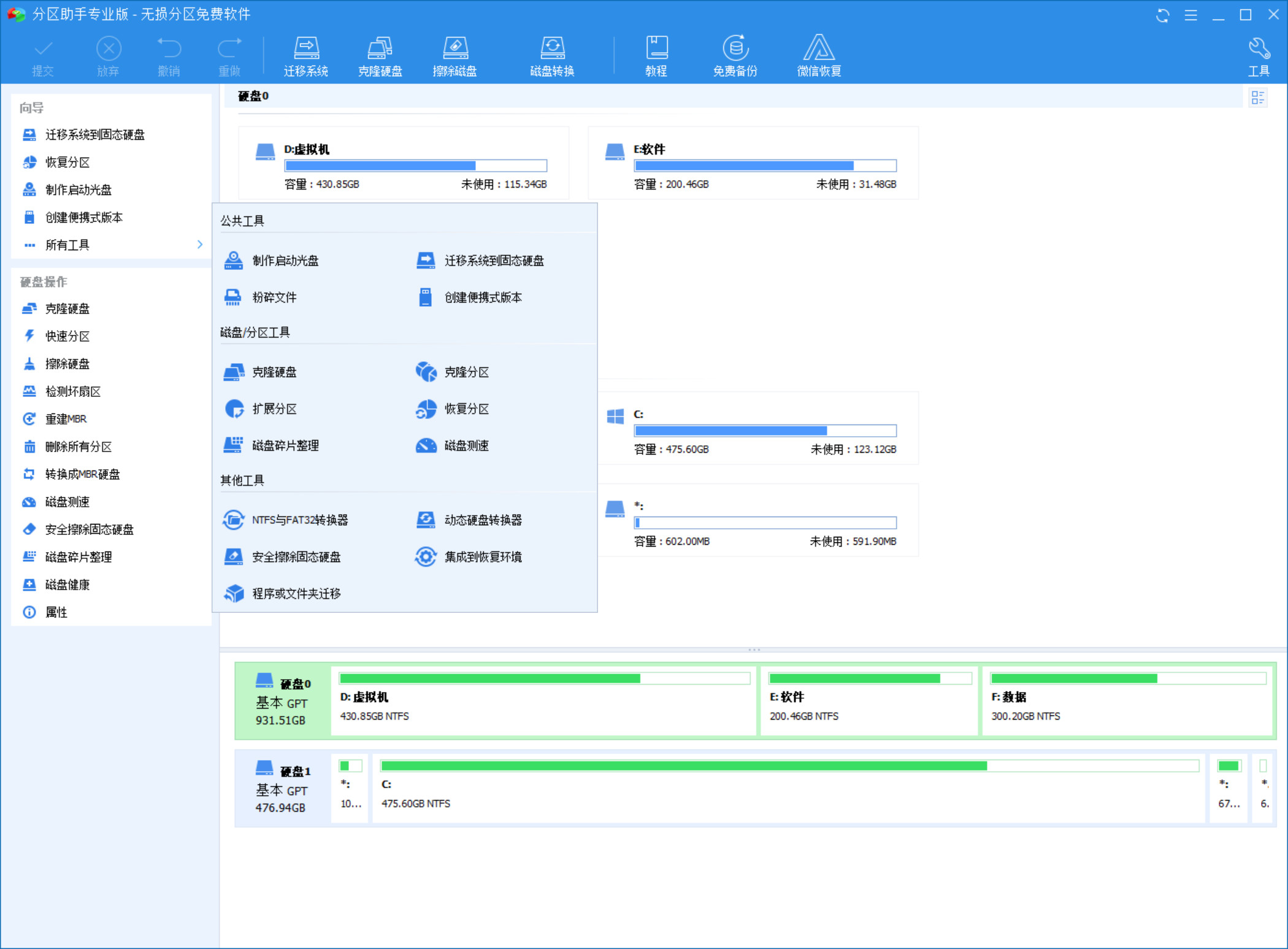Viewport: 1288px width, 949px height.
Task: Click the refresh icon in the title bar
Action: [x=1162, y=15]
